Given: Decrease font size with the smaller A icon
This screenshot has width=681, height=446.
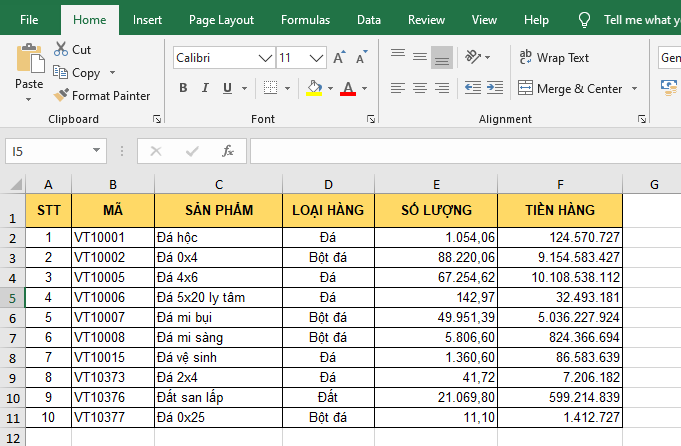Looking at the screenshot, I should point(360,58).
